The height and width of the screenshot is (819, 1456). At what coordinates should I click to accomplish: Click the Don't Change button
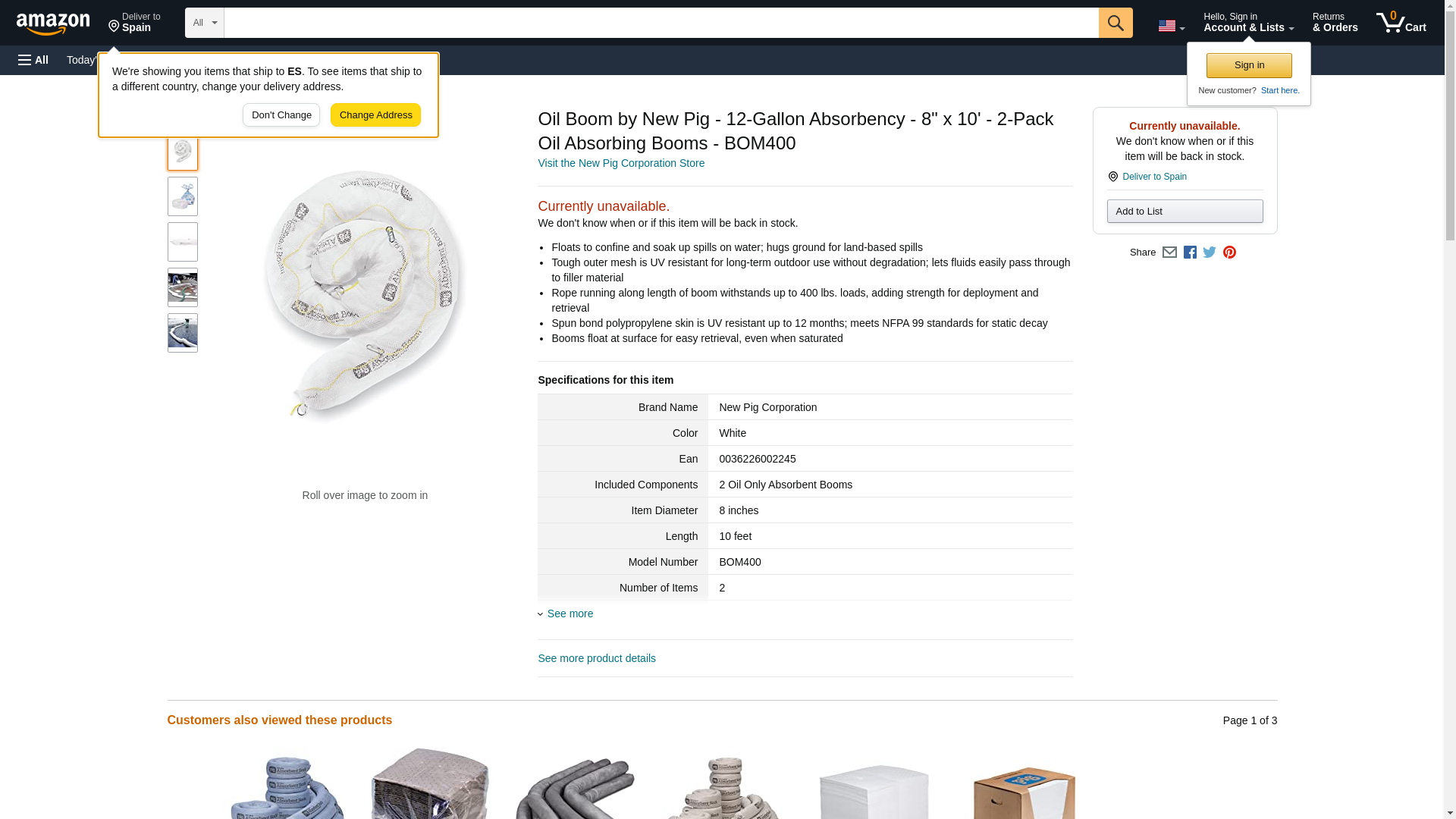point(281,115)
